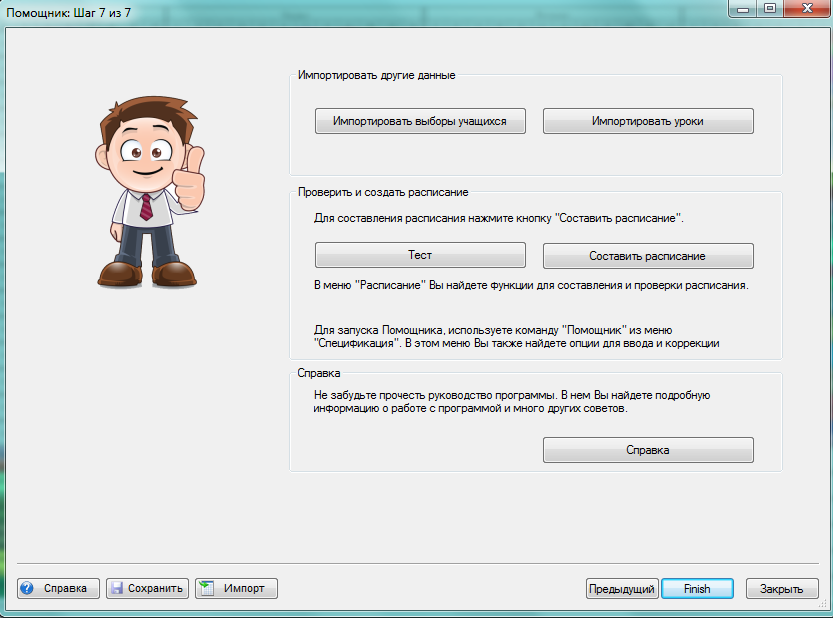Image resolution: width=833 pixels, height=618 pixels.
Task: Start Составить расписание generation
Action: (x=647, y=256)
